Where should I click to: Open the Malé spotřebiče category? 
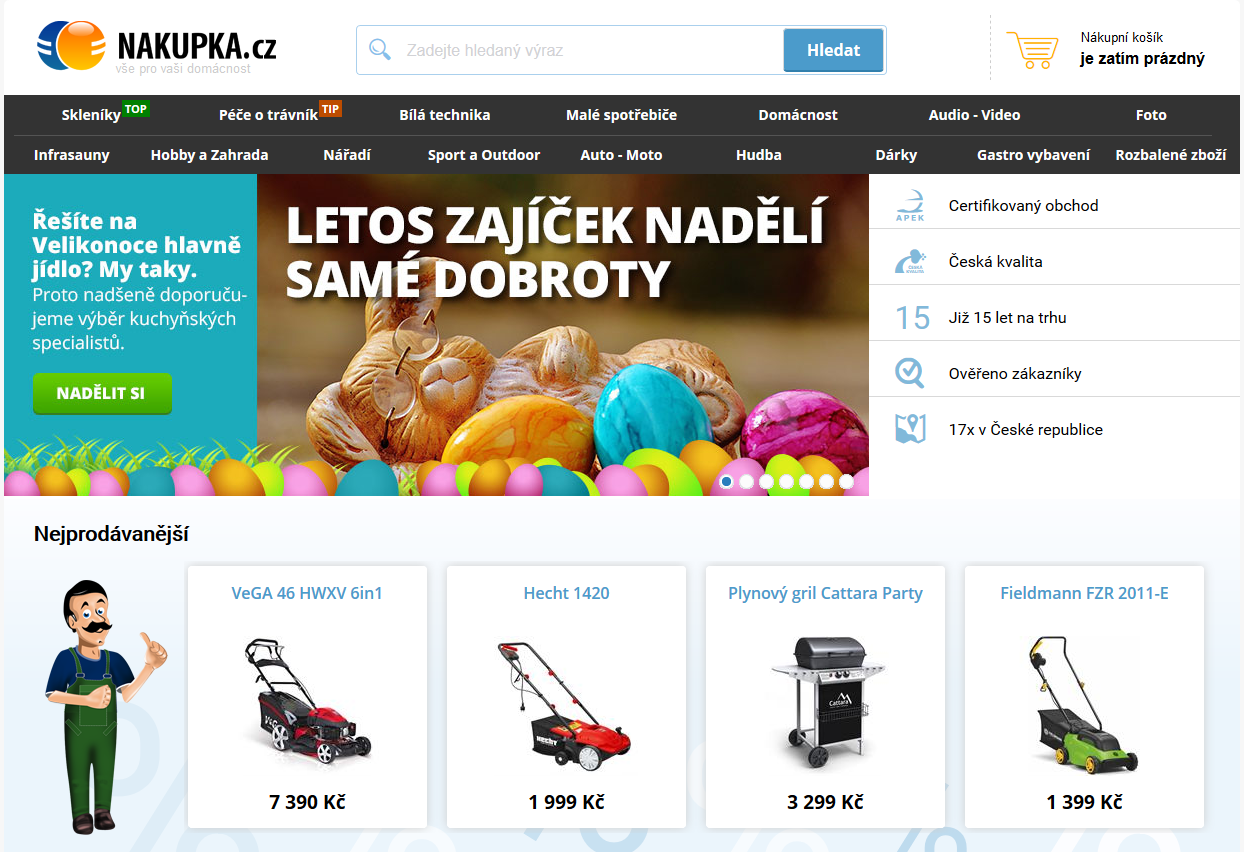click(621, 115)
